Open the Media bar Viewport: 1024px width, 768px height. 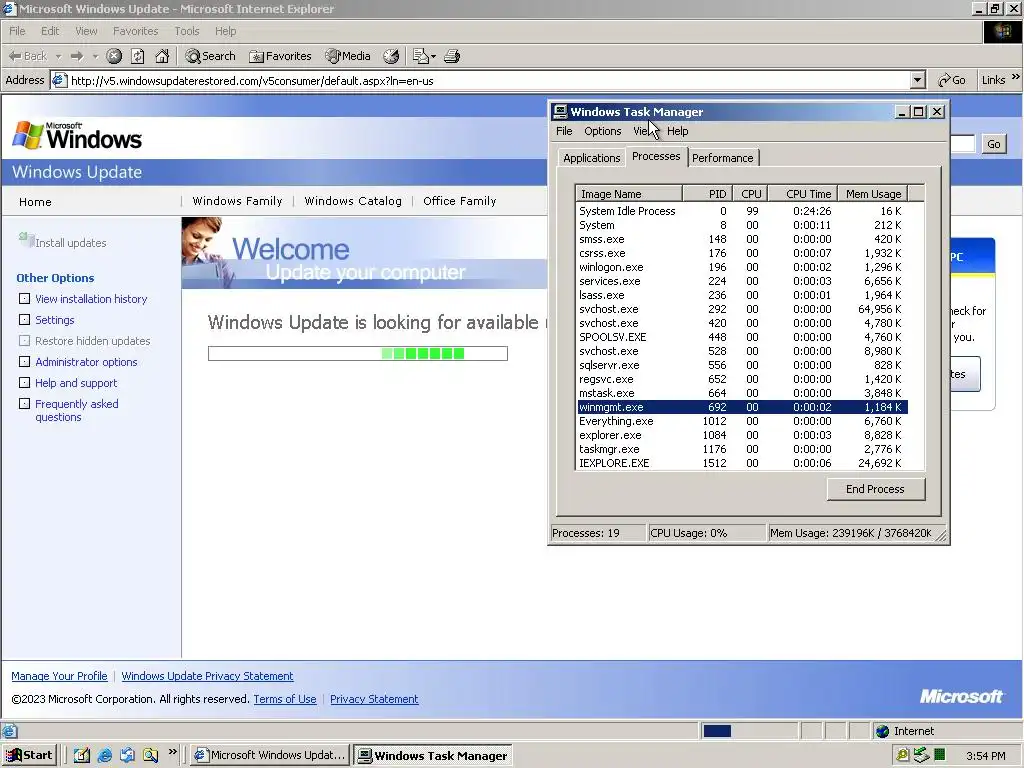(348, 56)
